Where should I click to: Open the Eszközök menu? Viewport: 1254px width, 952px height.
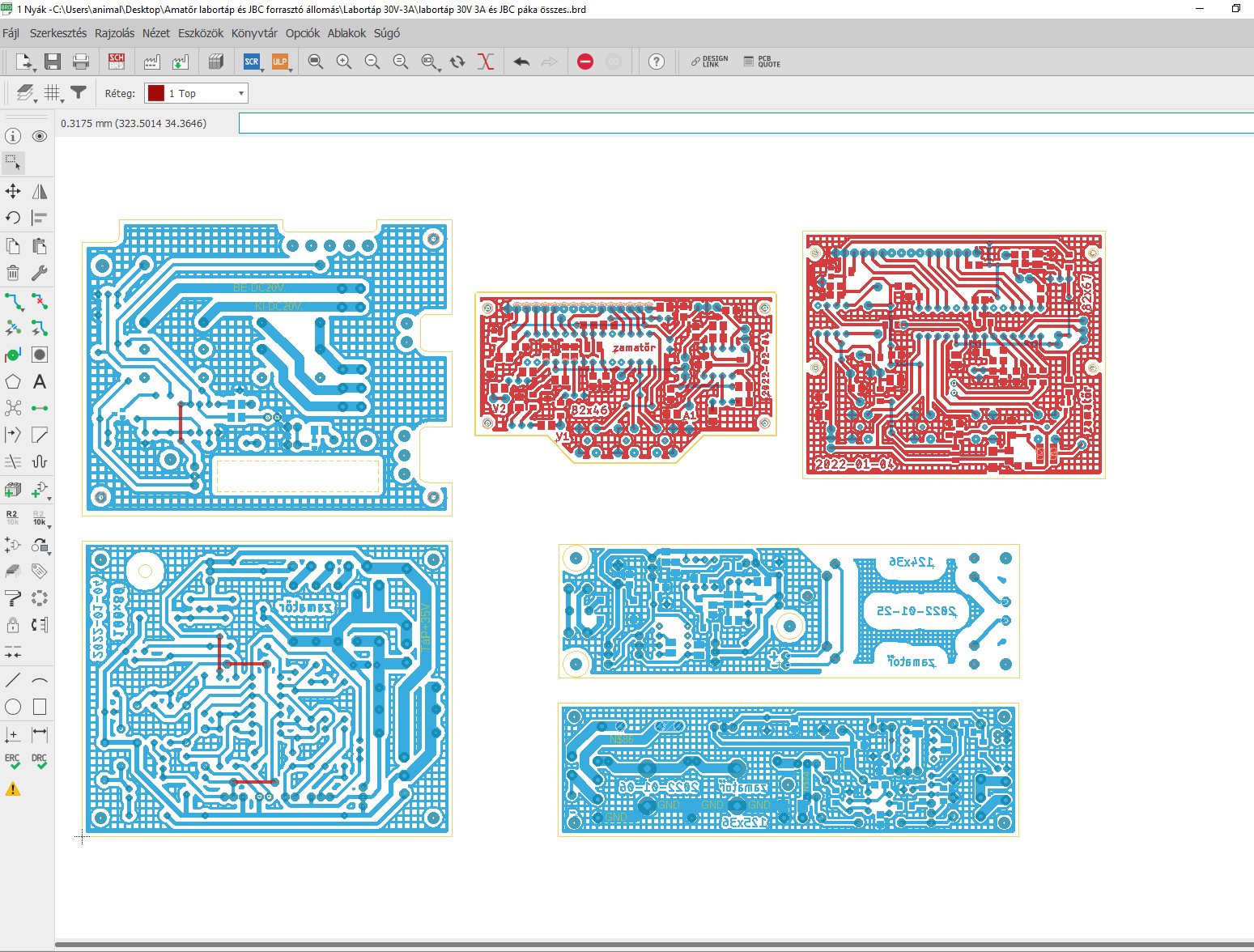[x=201, y=33]
